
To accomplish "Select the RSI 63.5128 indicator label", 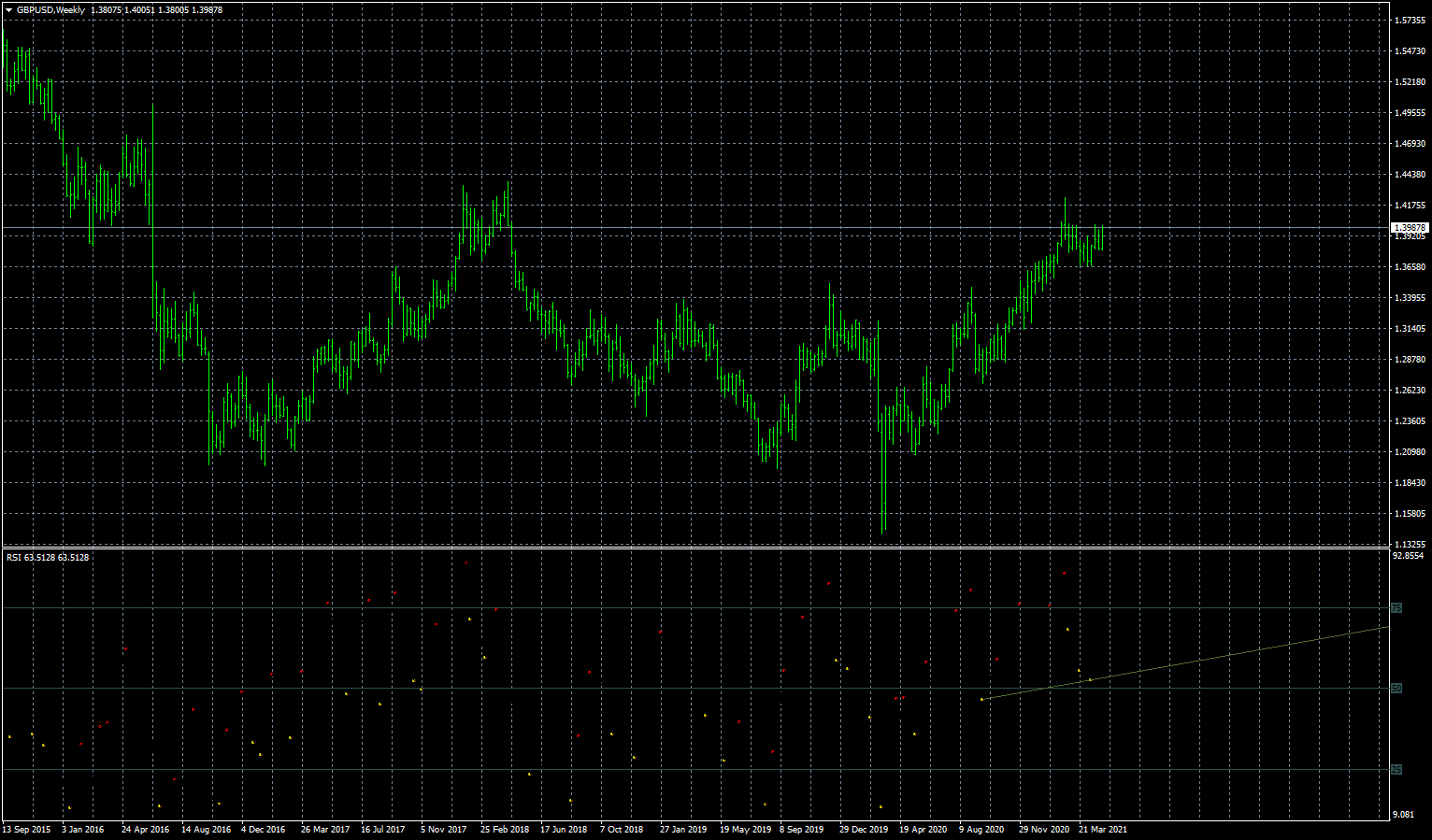I will pos(48,558).
